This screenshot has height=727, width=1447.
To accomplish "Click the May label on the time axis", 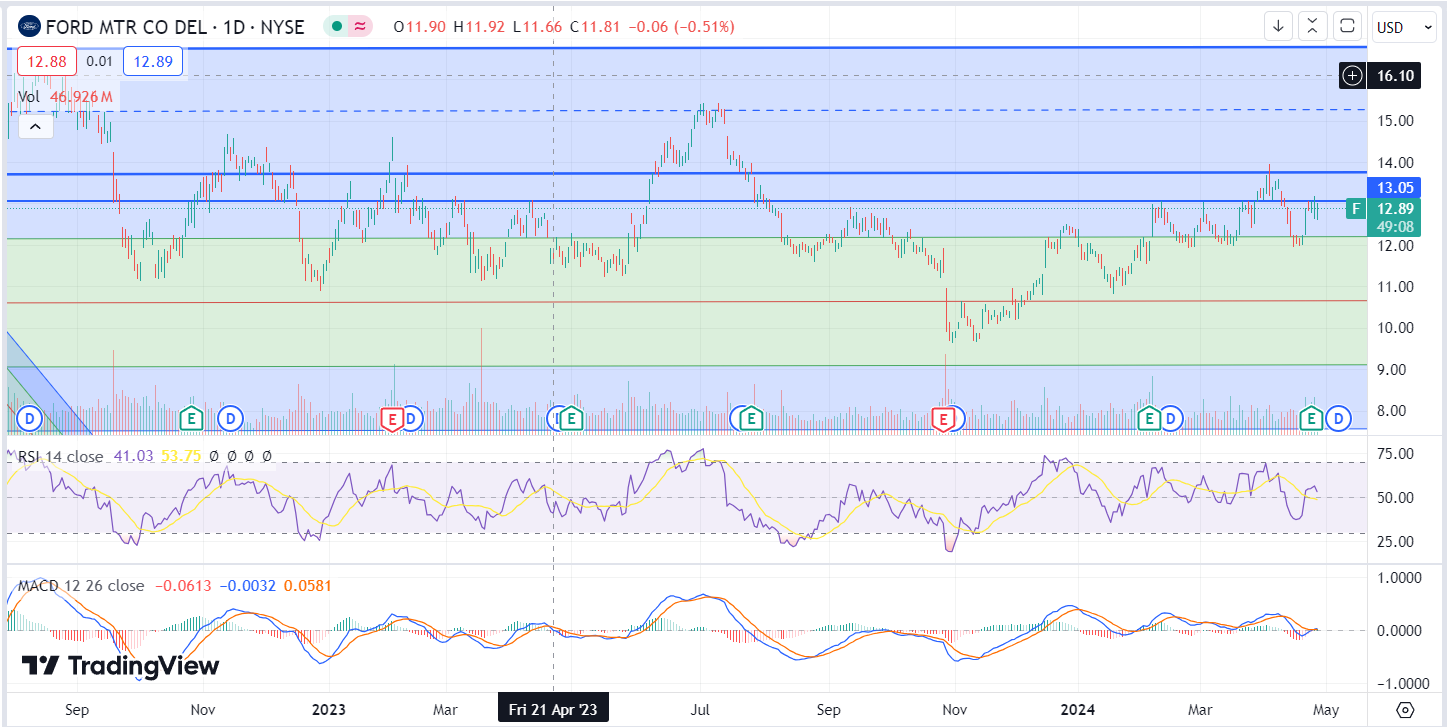I will coord(1325,710).
